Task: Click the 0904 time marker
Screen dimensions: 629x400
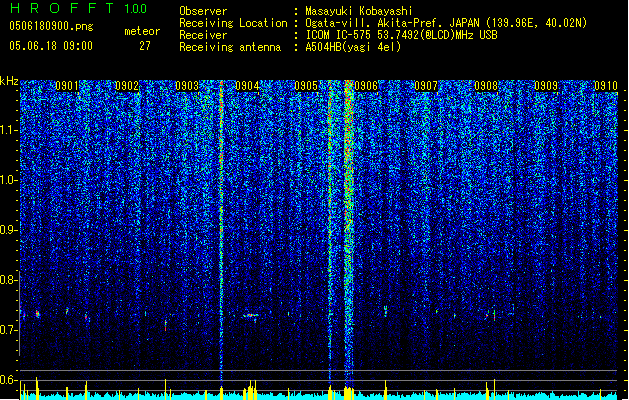Action: [247, 86]
